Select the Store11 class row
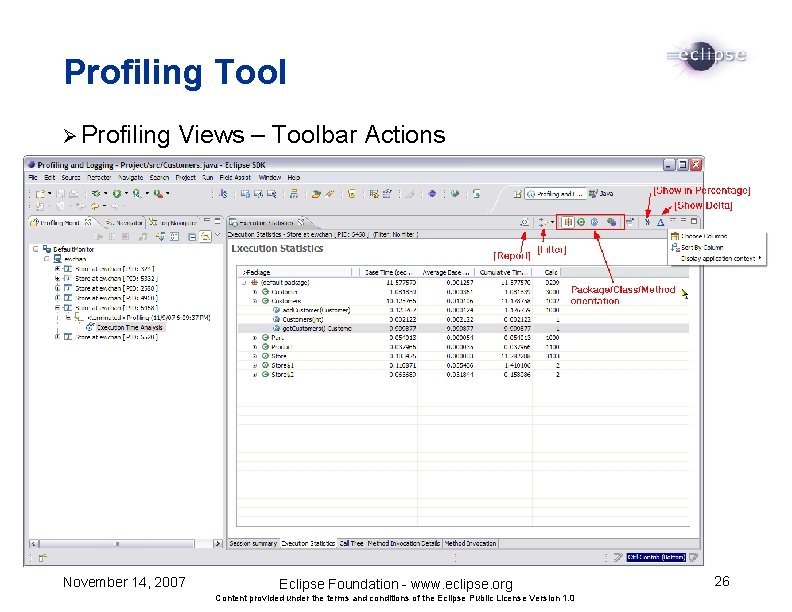The image size is (792, 612). [x=463, y=366]
